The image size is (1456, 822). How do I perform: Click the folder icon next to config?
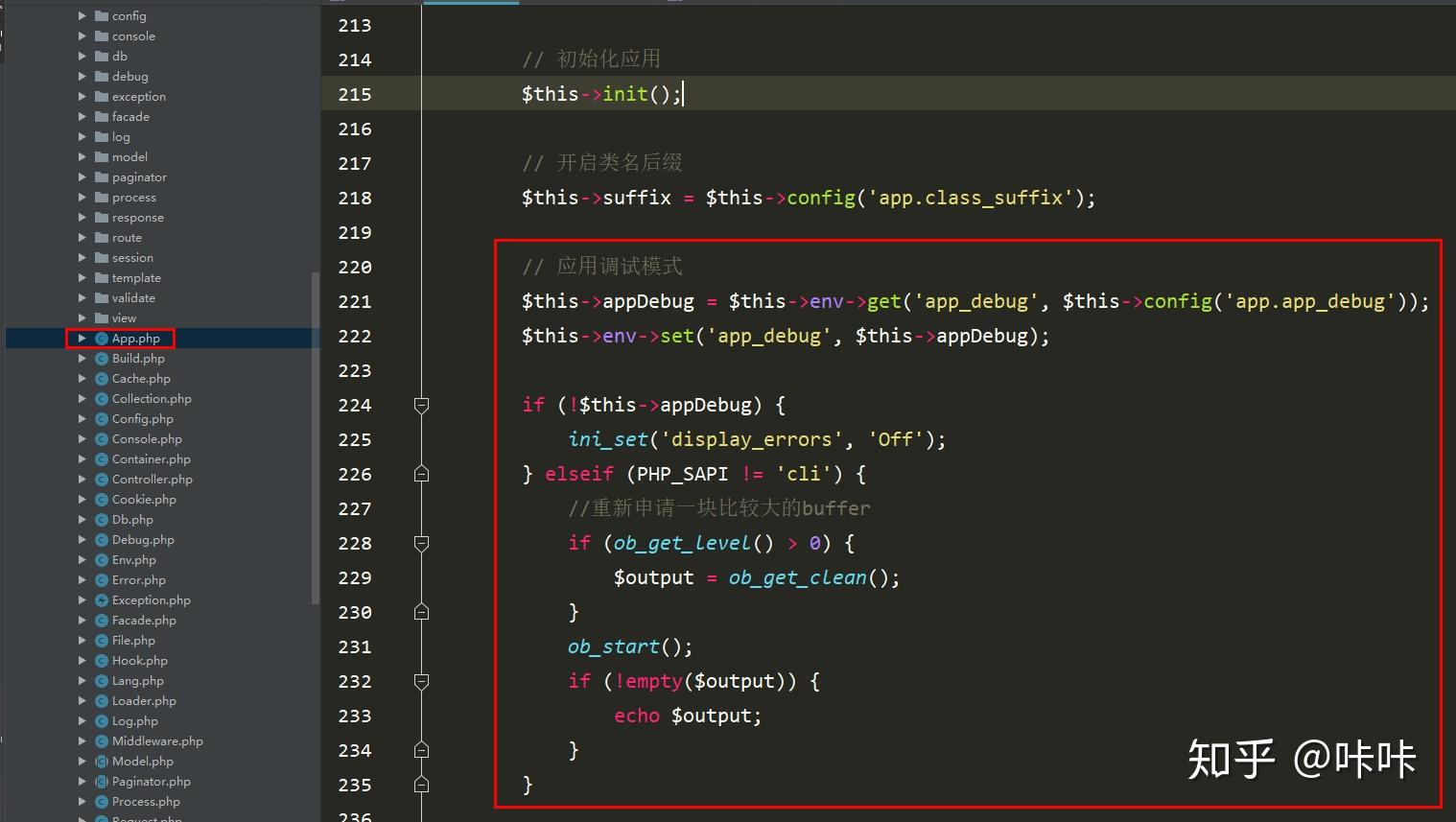coord(100,15)
